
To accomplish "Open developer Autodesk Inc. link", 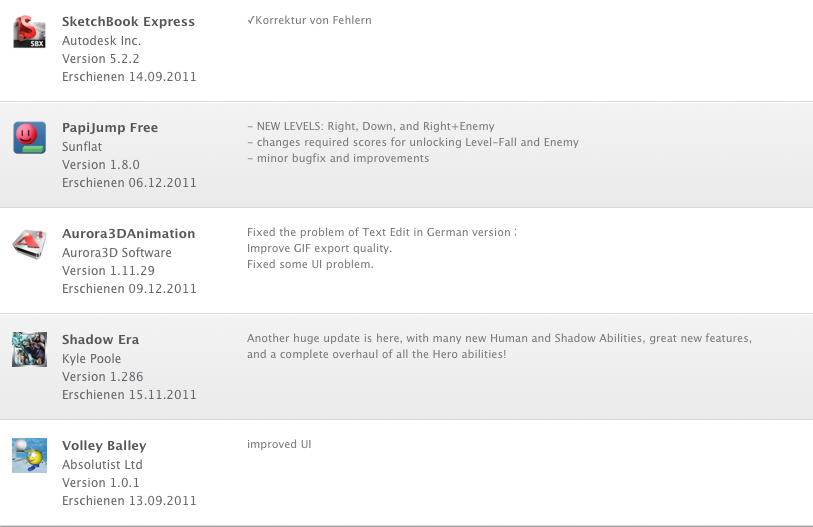I will [102, 40].
